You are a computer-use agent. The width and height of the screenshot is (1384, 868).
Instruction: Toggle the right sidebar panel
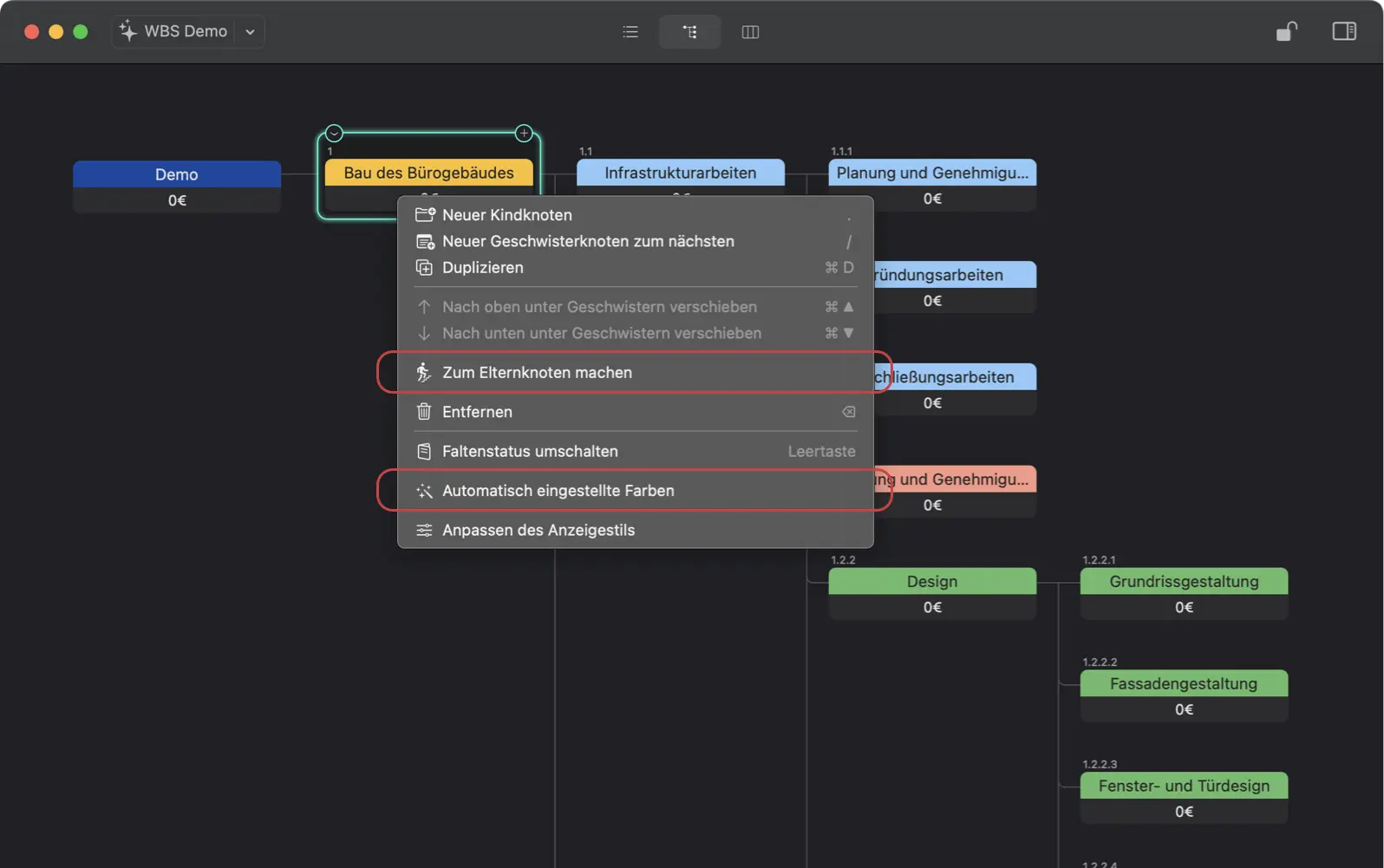[1343, 32]
